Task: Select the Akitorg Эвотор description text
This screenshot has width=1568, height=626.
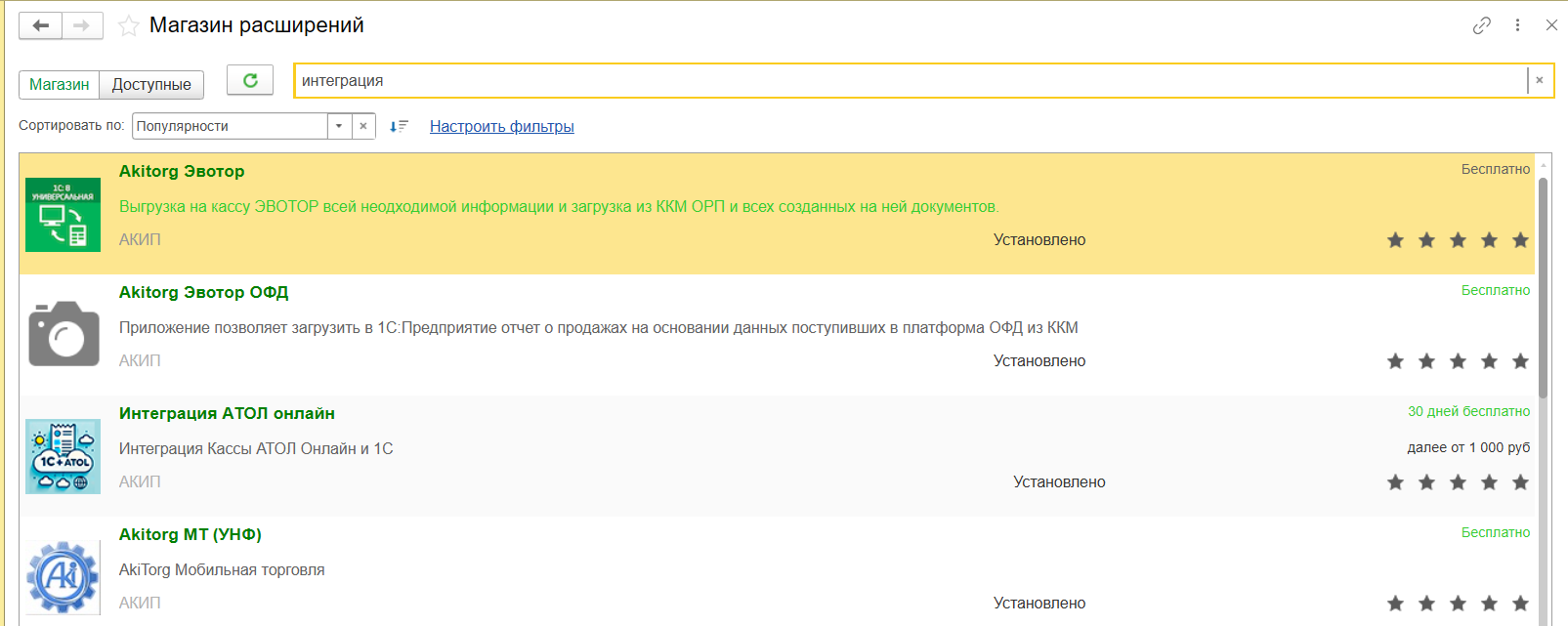Action: (x=559, y=207)
